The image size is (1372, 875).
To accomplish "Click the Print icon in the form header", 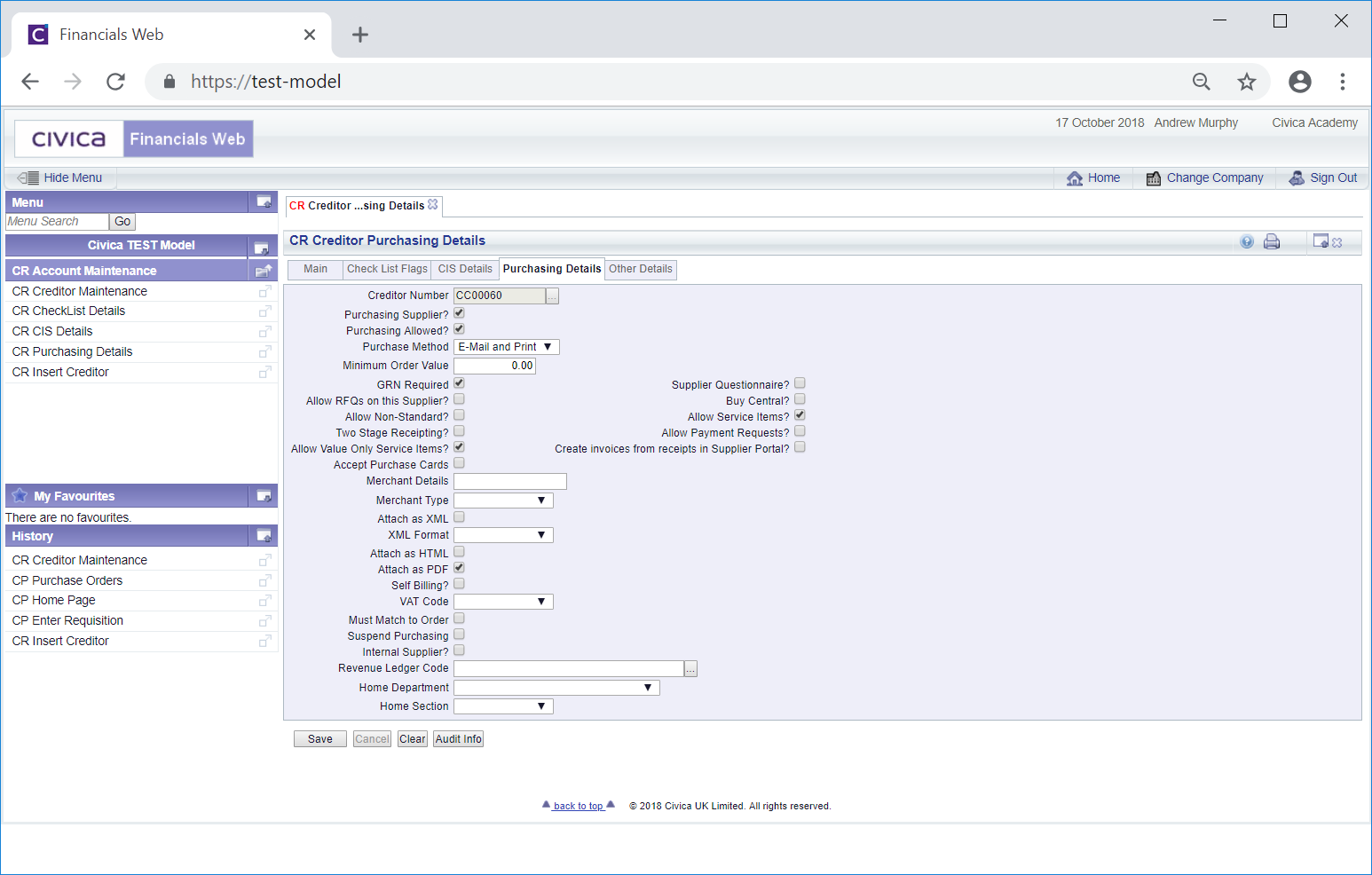I will pos(1272,241).
